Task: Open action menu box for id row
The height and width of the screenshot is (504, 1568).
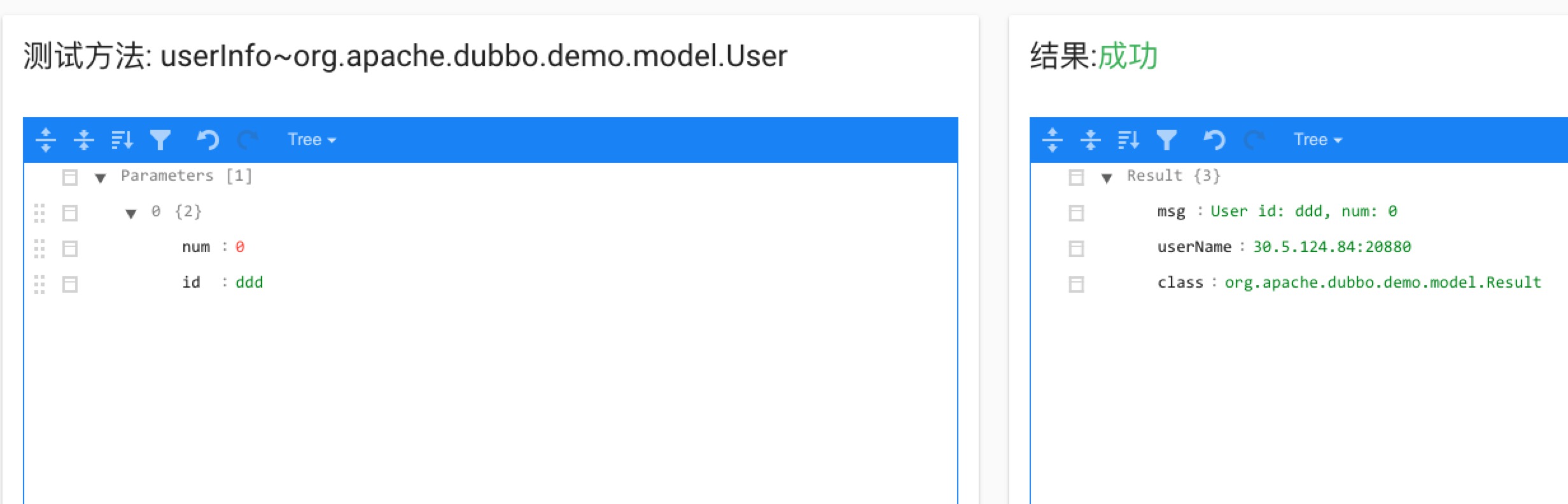Action: [x=70, y=284]
